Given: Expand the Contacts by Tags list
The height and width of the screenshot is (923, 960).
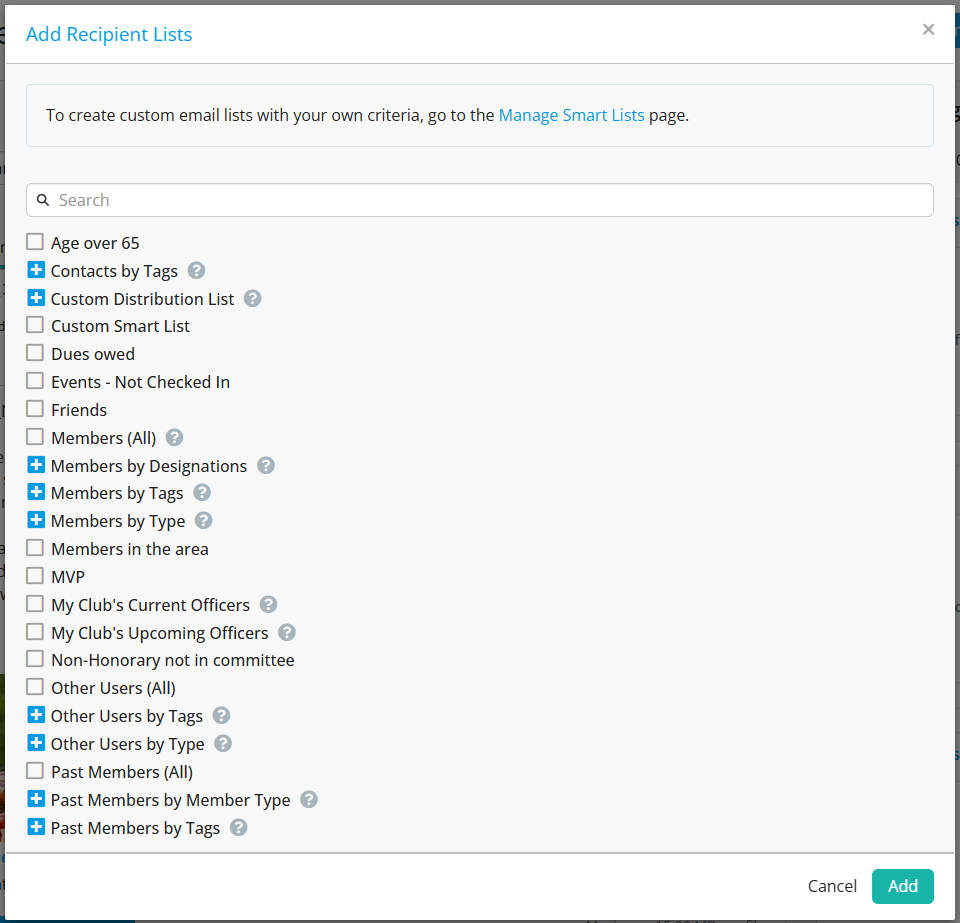Looking at the screenshot, I should [x=36, y=271].
